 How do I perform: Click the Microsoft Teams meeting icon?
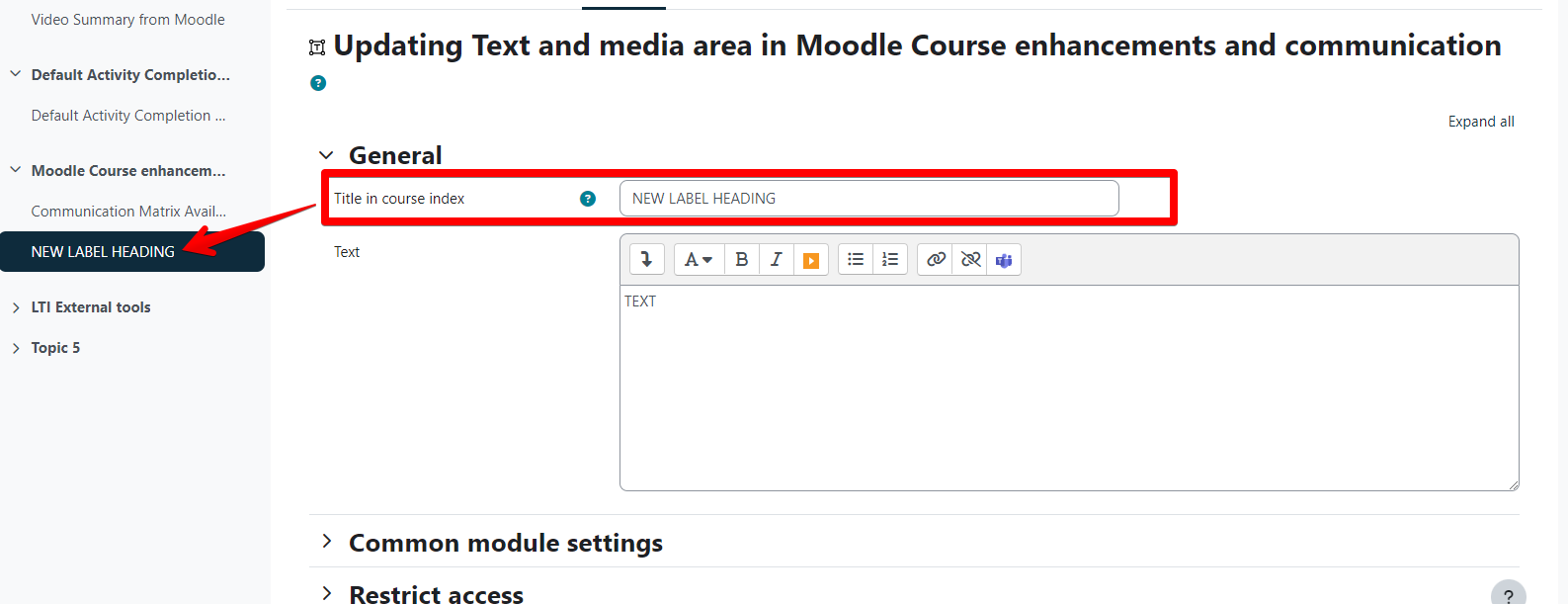[x=1004, y=260]
